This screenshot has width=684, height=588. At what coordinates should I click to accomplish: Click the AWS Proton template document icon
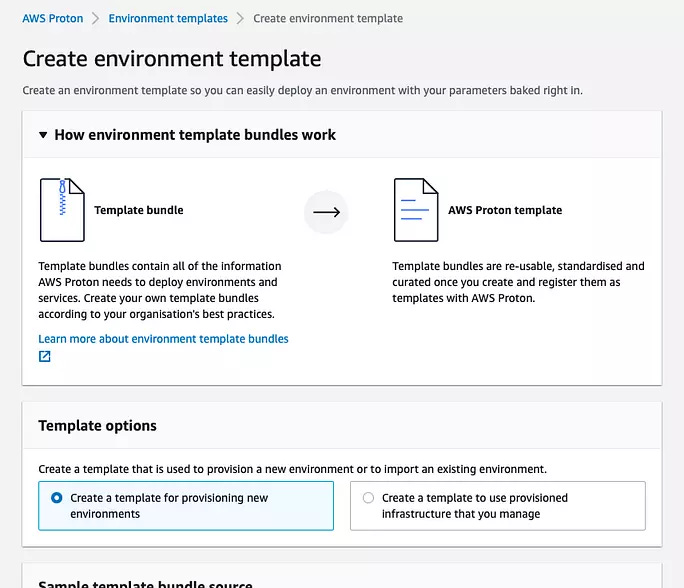(x=416, y=210)
